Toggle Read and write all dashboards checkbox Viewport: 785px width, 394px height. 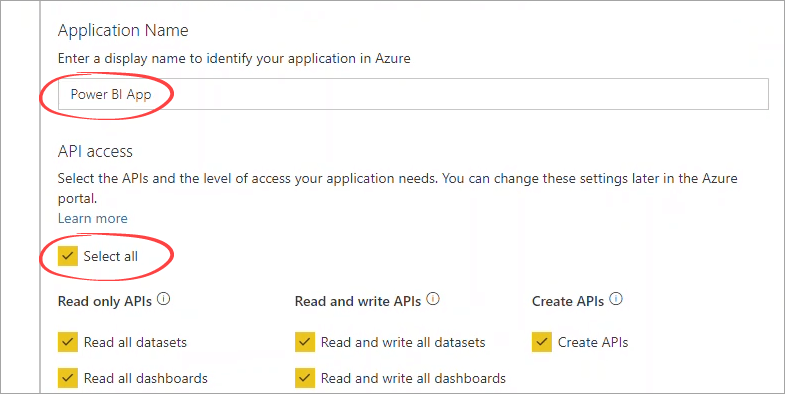point(305,377)
